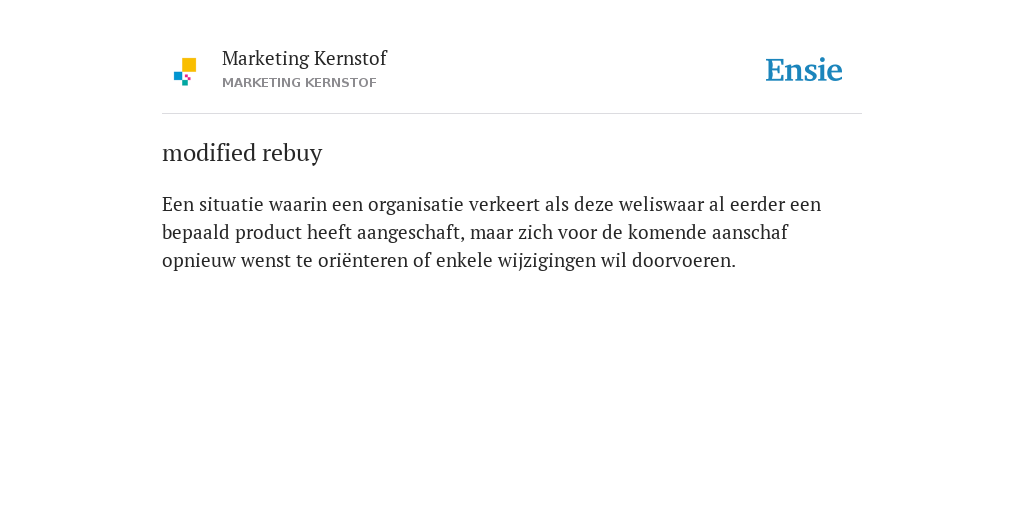Image resolution: width=1024 pixels, height=512 pixels.
Task: Click the first line of the definition
Action: pyautogui.click(x=491, y=205)
